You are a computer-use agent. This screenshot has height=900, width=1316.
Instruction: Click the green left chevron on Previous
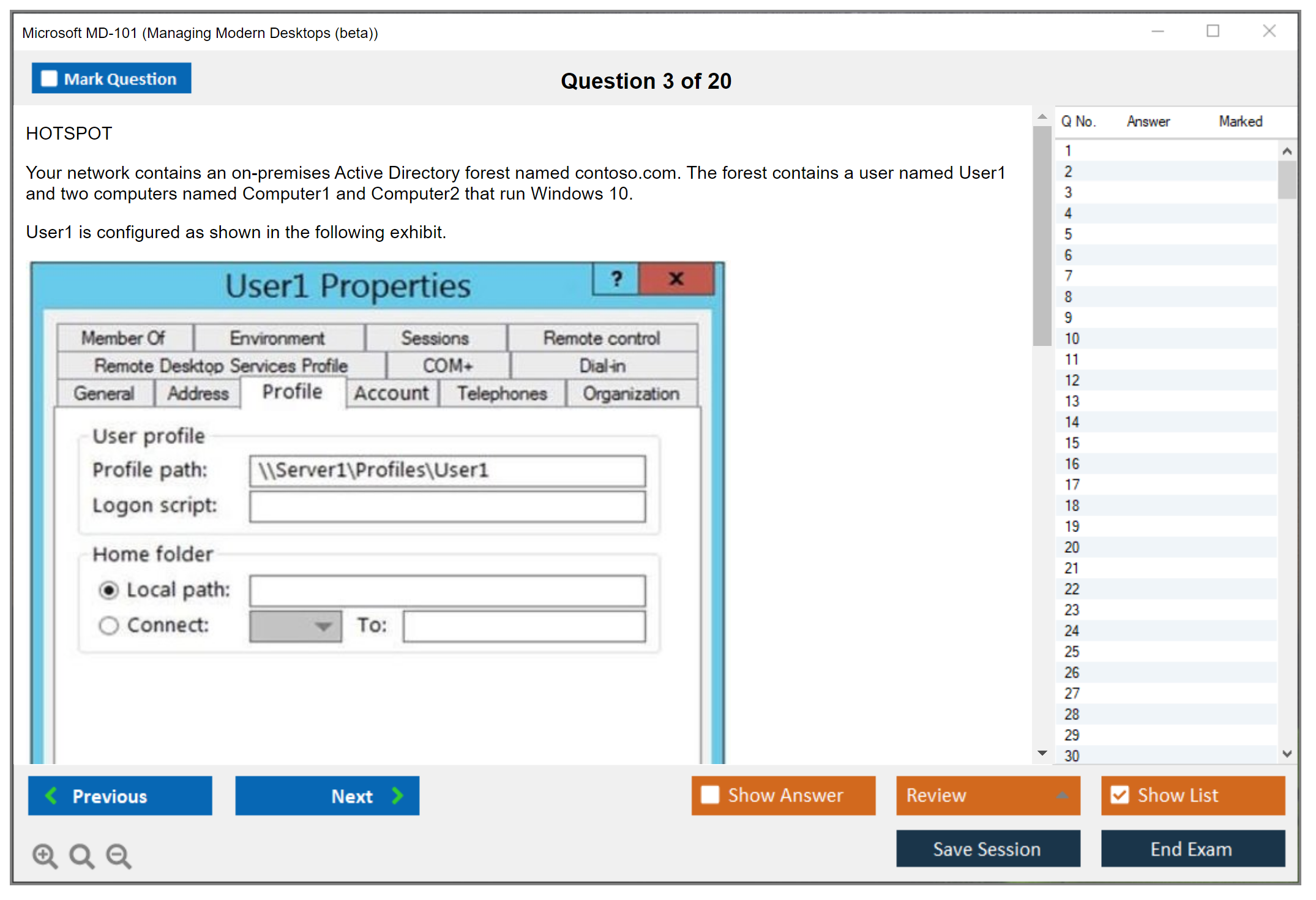click(x=51, y=796)
